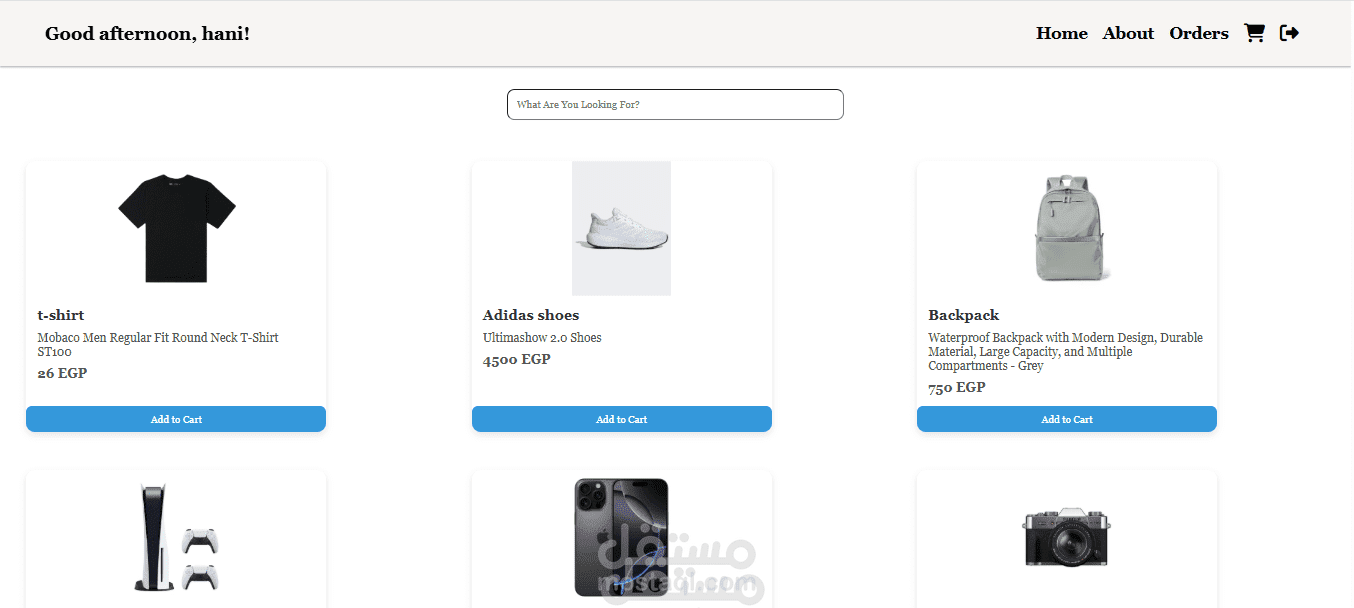The width and height of the screenshot is (1354, 608).
Task: Click the 't-shirt' product title
Action: 61,315
